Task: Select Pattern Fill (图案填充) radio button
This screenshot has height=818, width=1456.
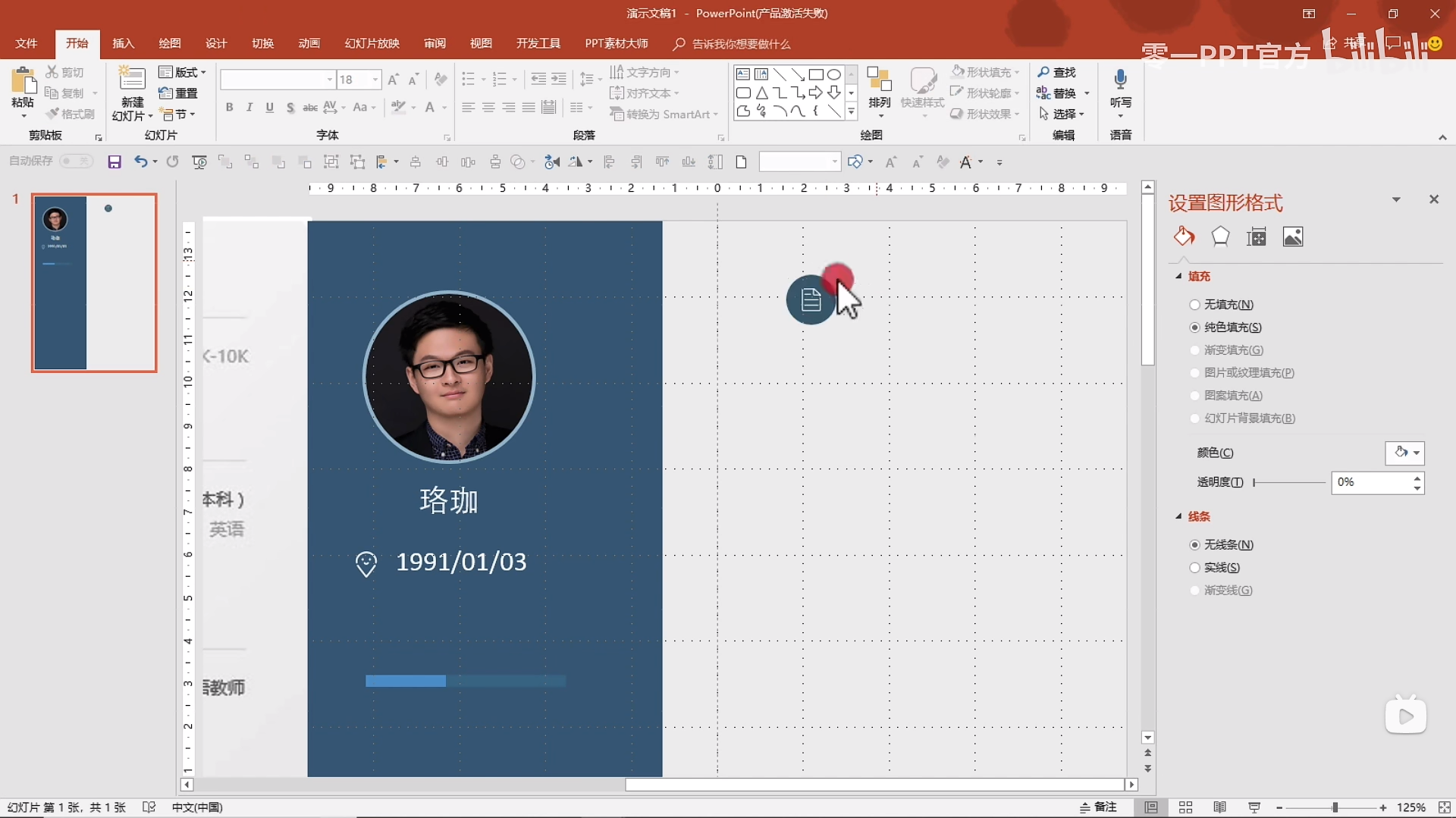Action: point(1195,396)
